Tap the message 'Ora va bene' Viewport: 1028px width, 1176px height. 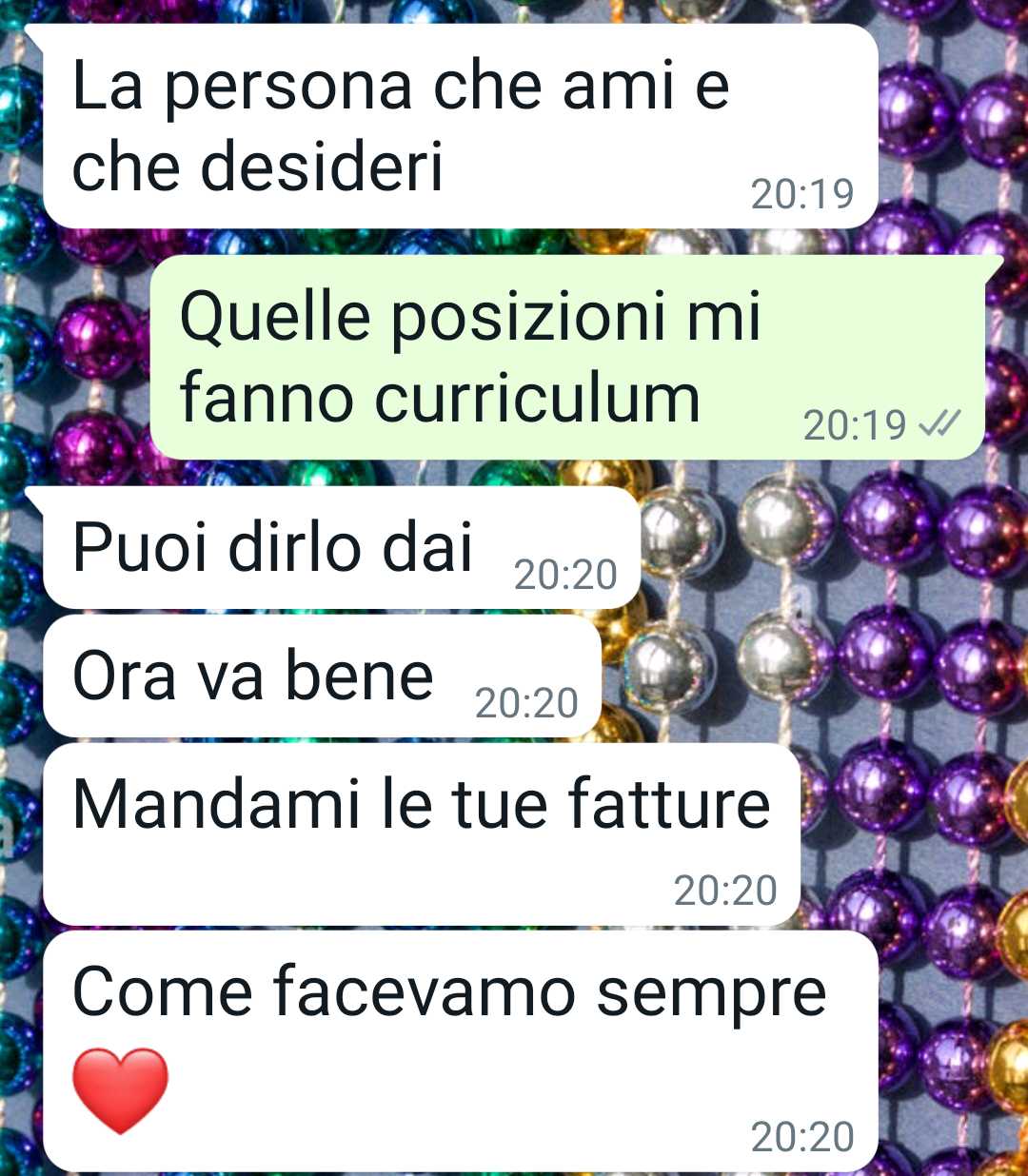pos(322,676)
